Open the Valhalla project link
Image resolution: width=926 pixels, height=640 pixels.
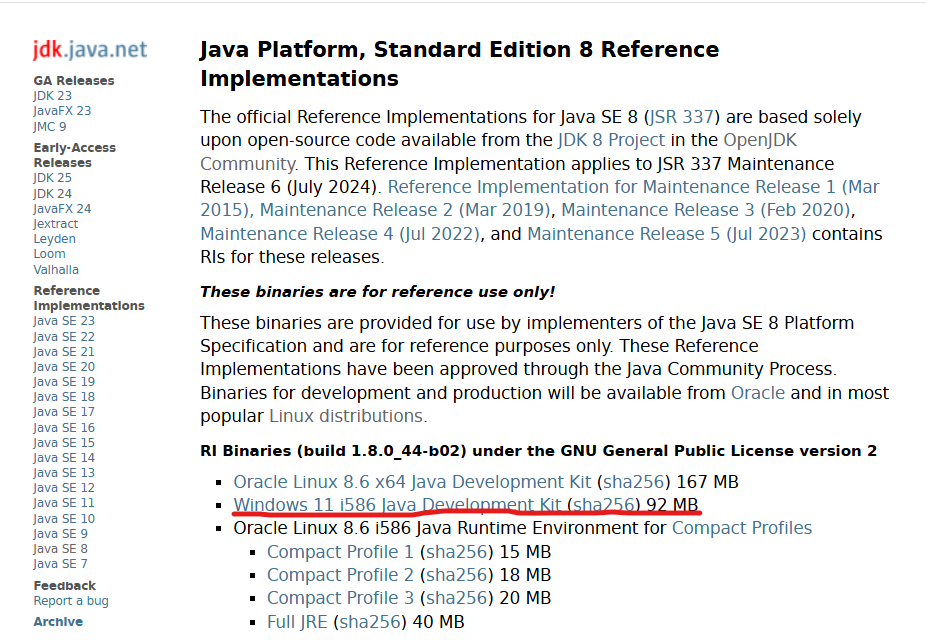coord(56,269)
